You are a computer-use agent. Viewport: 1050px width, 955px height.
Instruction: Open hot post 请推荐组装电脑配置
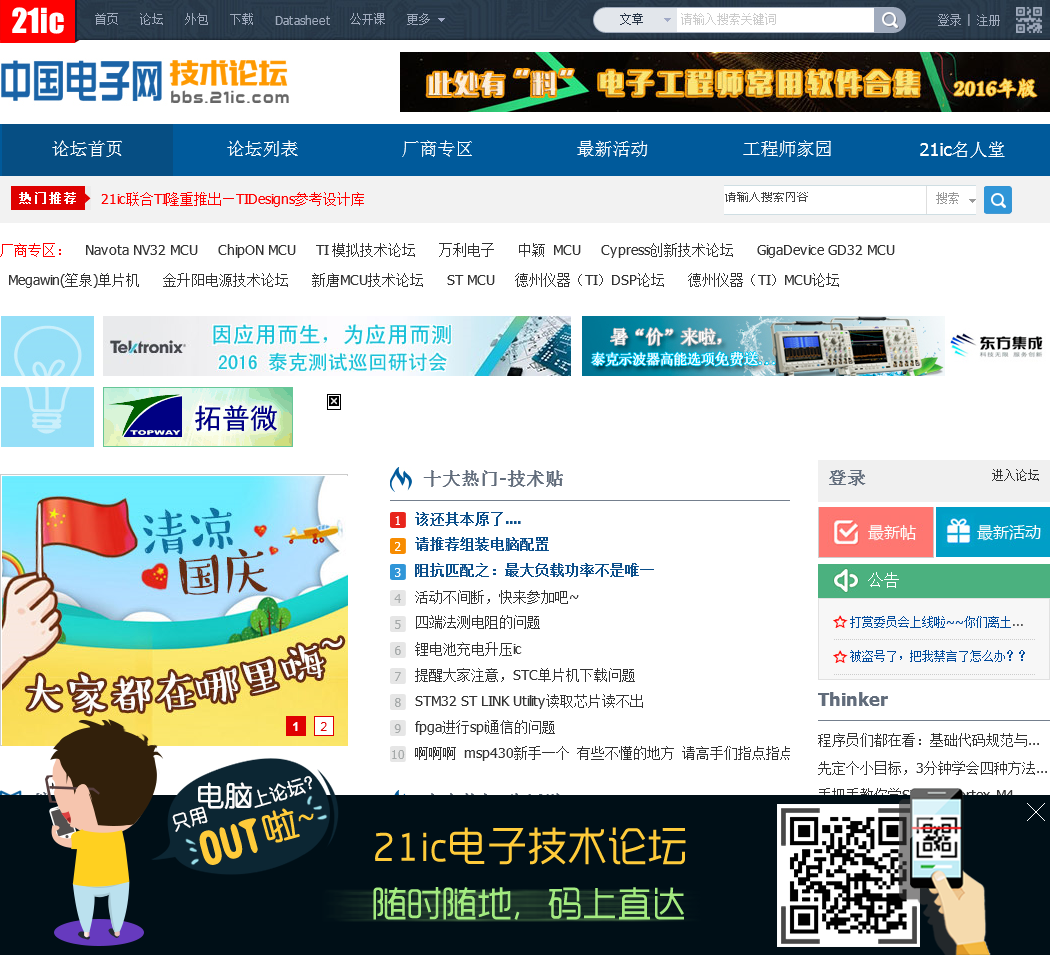tap(481, 545)
